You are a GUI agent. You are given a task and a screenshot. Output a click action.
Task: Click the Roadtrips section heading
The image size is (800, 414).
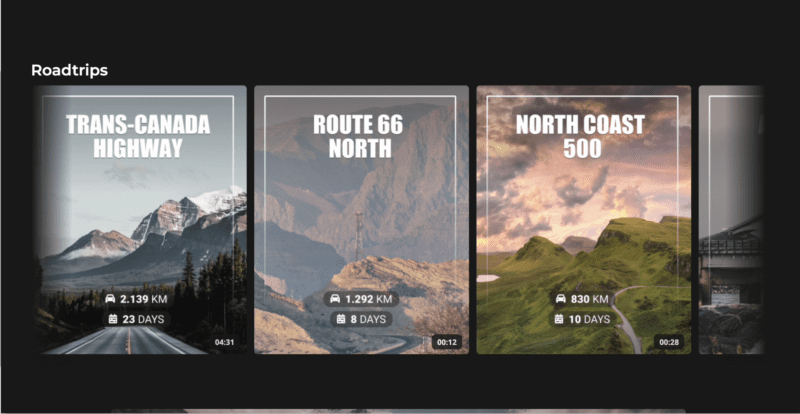pos(69,70)
